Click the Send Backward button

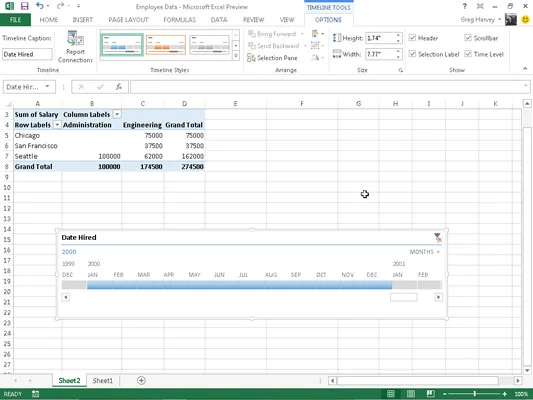point(274,46)
